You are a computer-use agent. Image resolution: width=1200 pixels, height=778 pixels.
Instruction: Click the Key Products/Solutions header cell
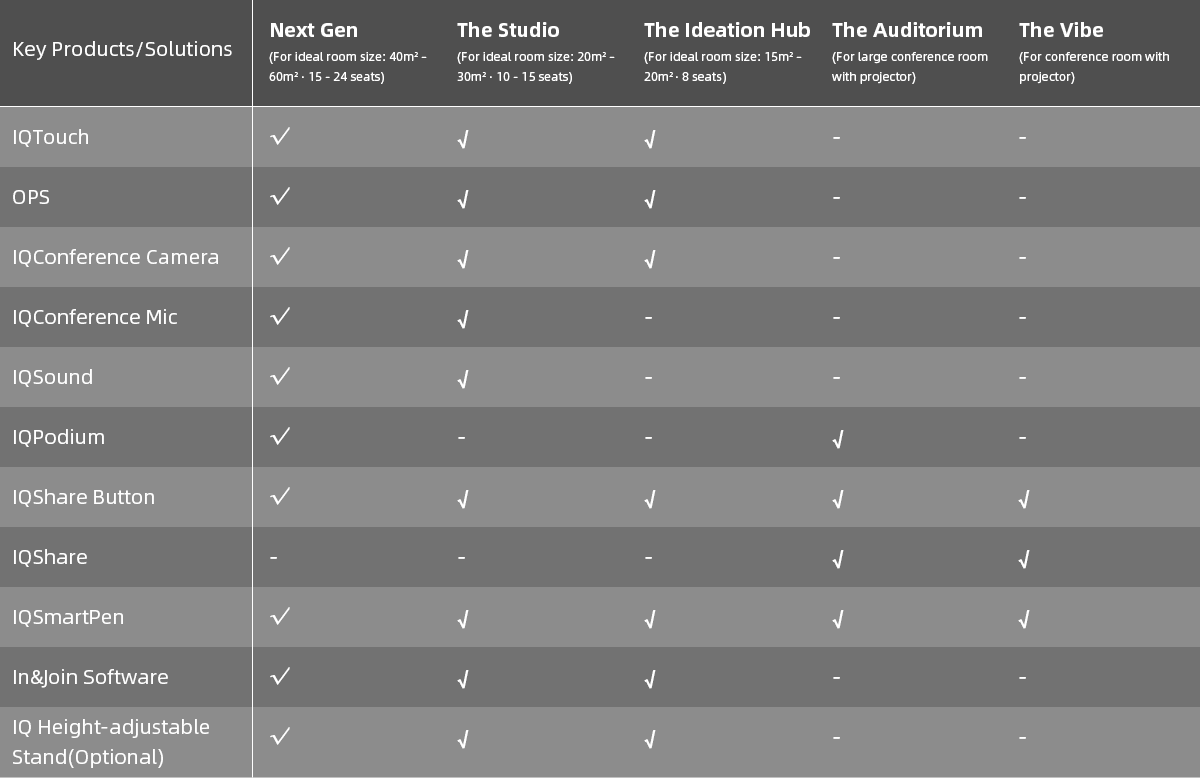pyautogui.click(x=122, y=49)
